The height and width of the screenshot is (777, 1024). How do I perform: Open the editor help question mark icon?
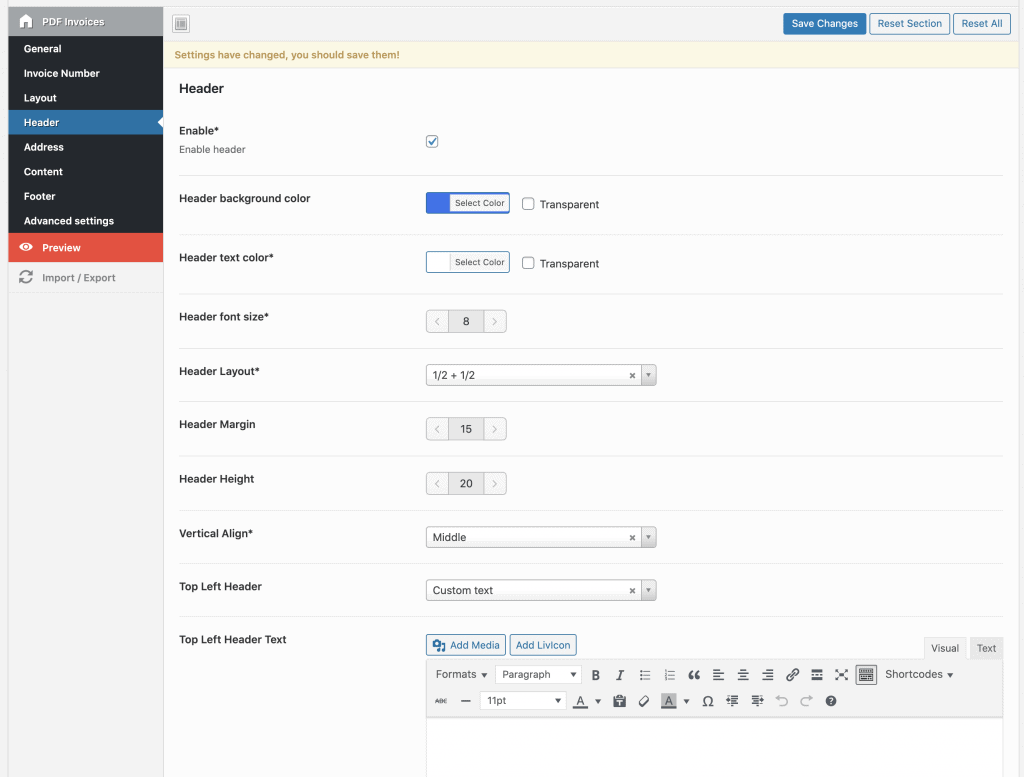831,701
